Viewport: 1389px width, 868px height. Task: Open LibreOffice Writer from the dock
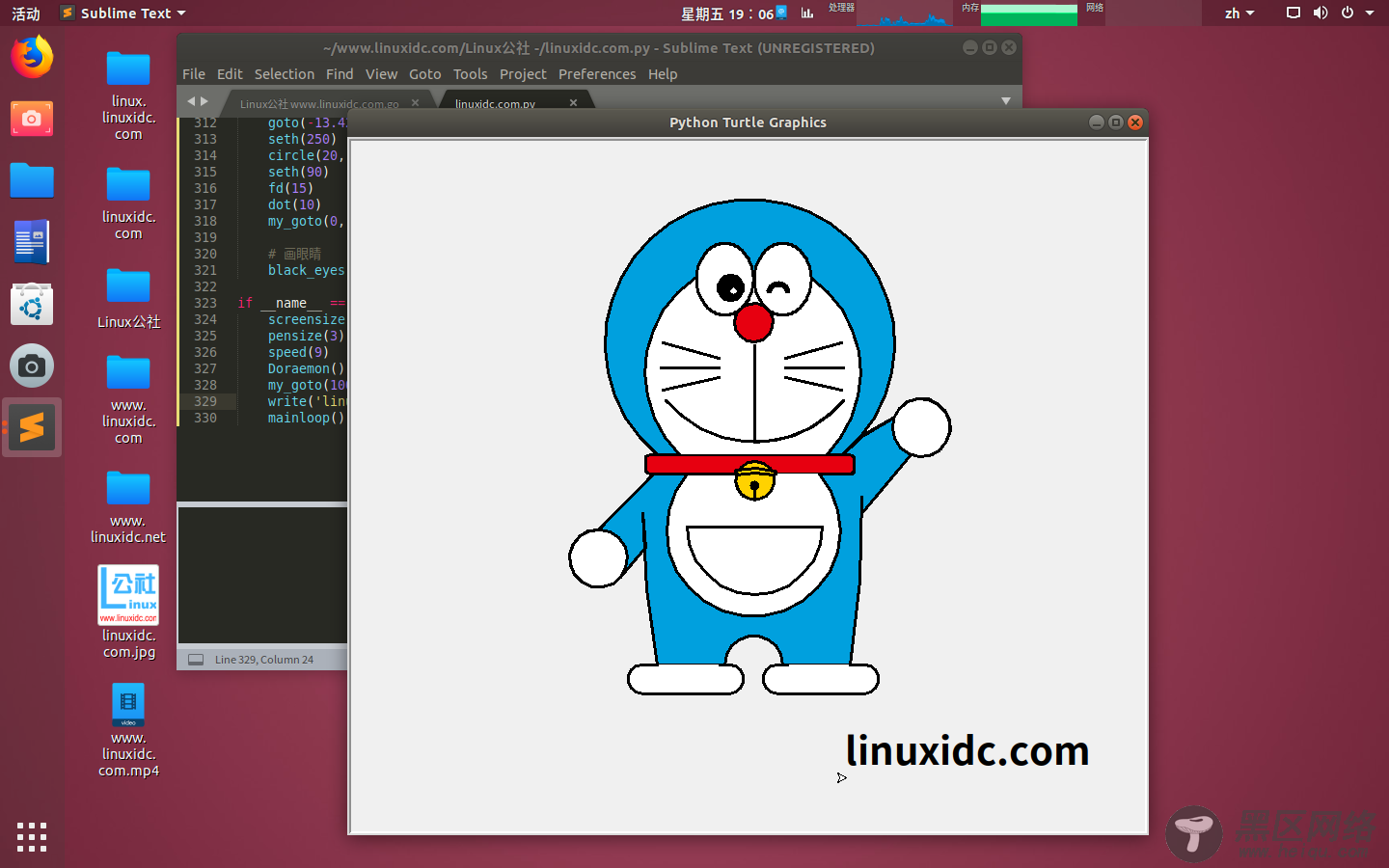coord(32,242)
